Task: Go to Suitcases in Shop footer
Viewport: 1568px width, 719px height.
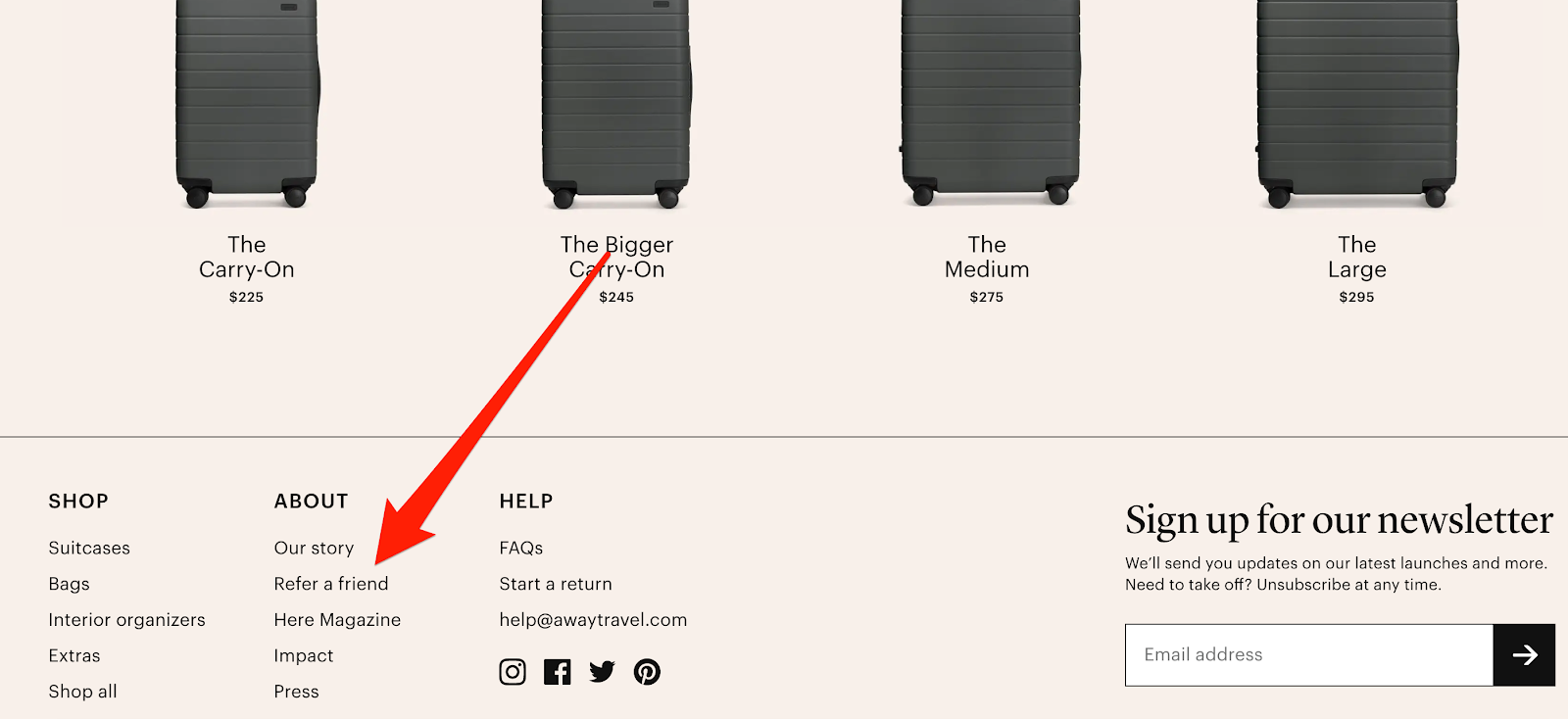Action: pyautogui.click(x=89, y=549)
